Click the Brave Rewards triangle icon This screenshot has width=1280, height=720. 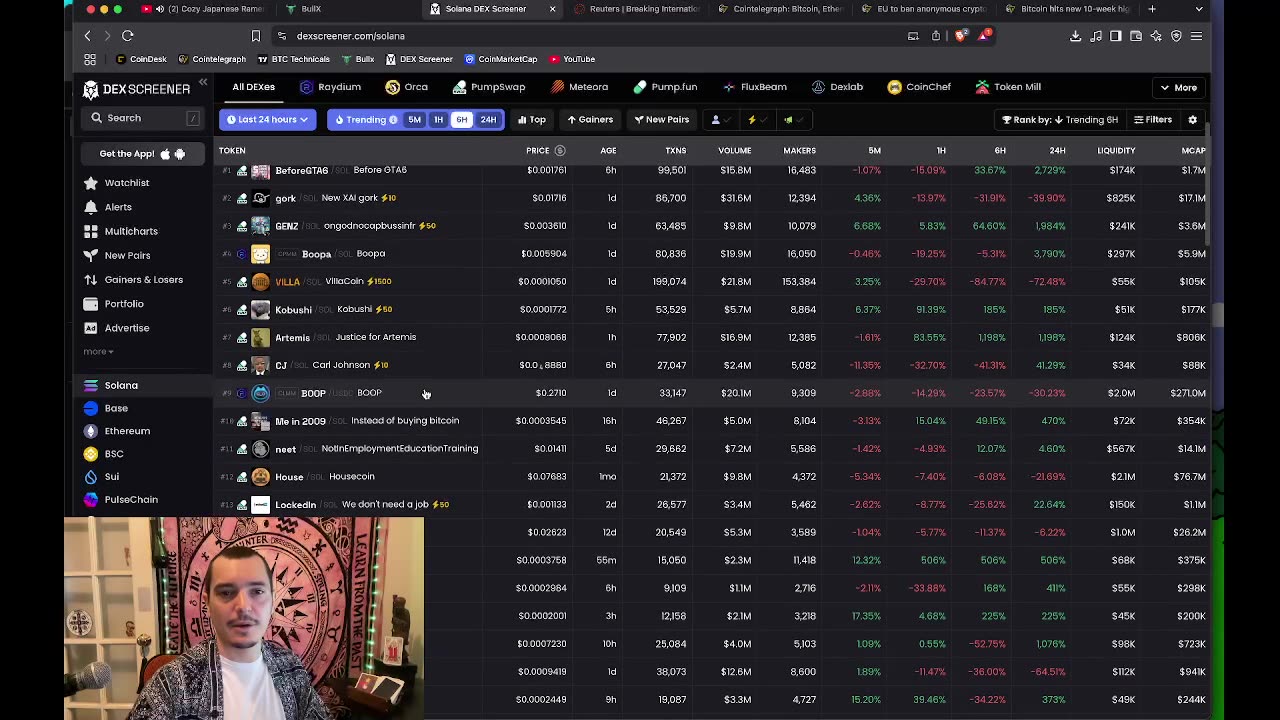(986, 36)
